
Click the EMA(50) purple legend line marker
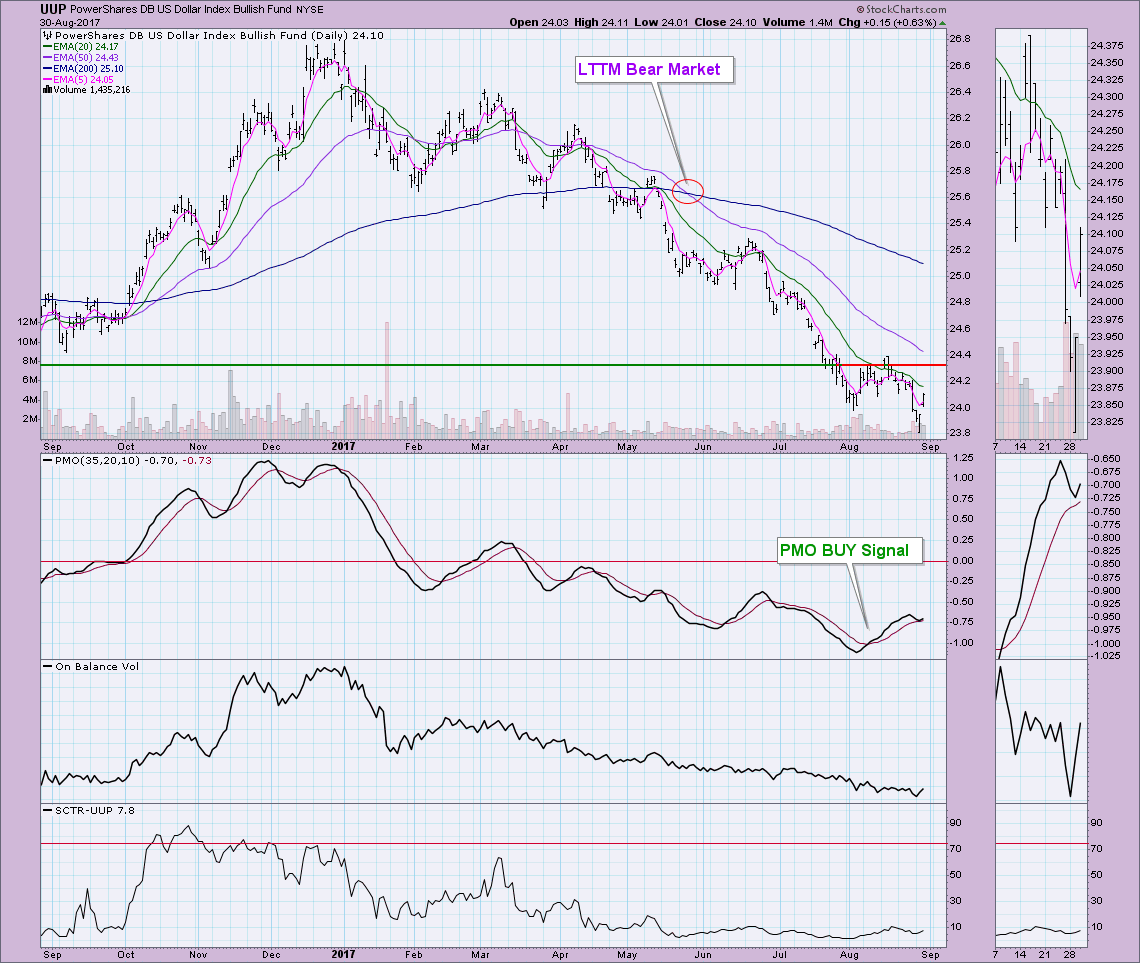tap(47, 57)
